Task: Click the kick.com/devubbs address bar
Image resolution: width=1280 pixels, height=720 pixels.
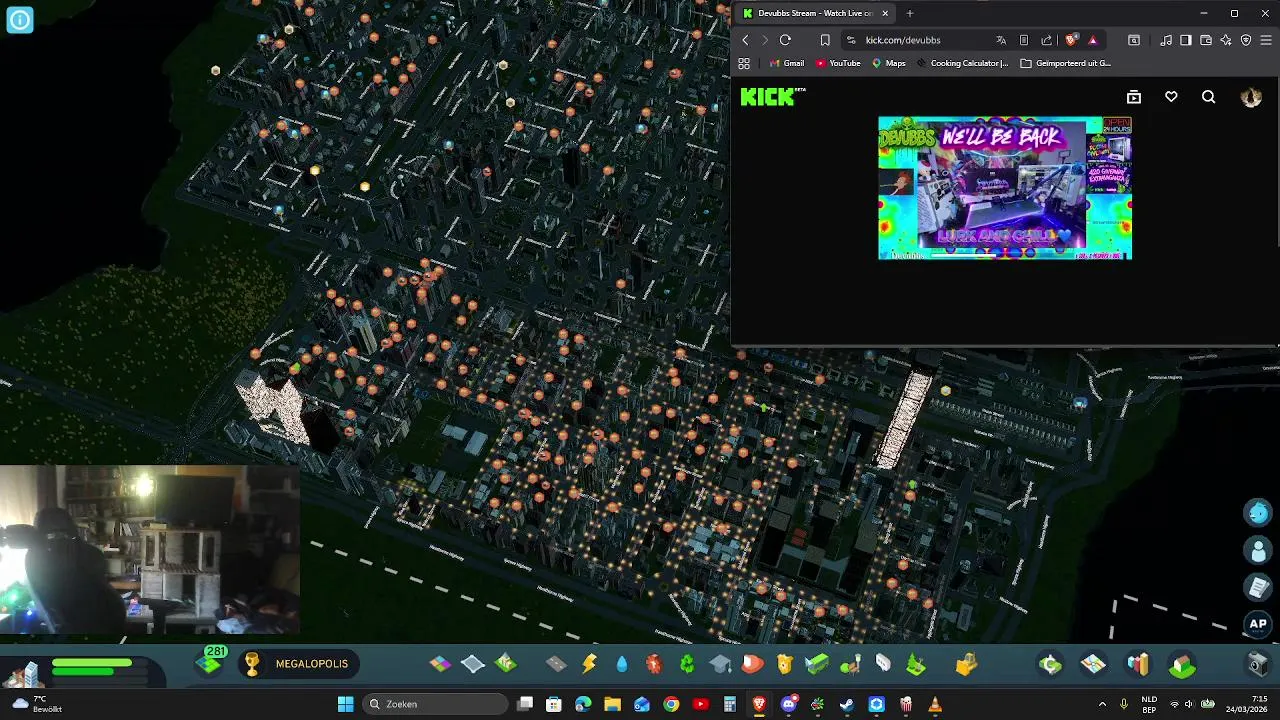Action: tap(903, 40)
